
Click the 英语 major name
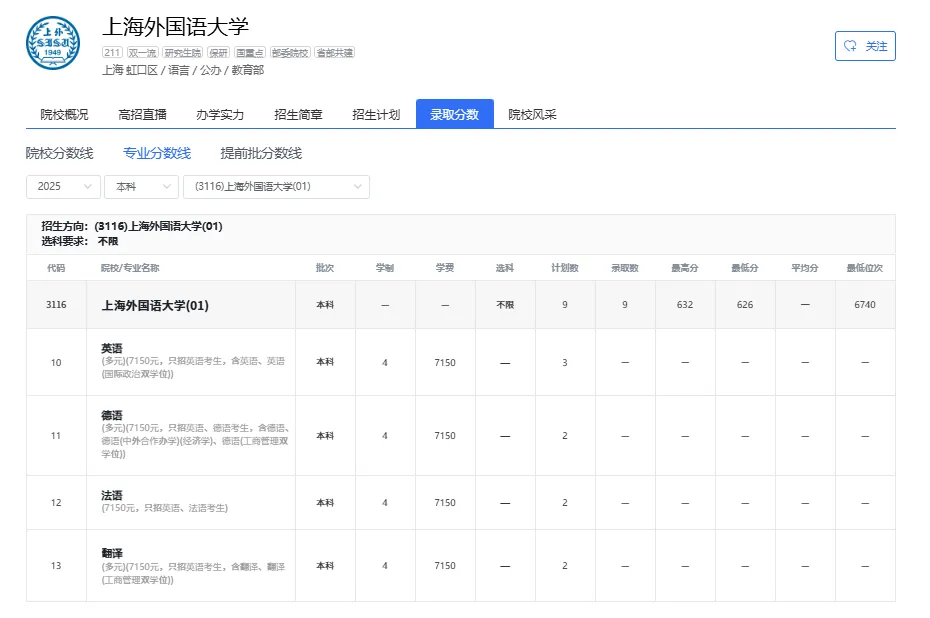[x=112, y=349]
